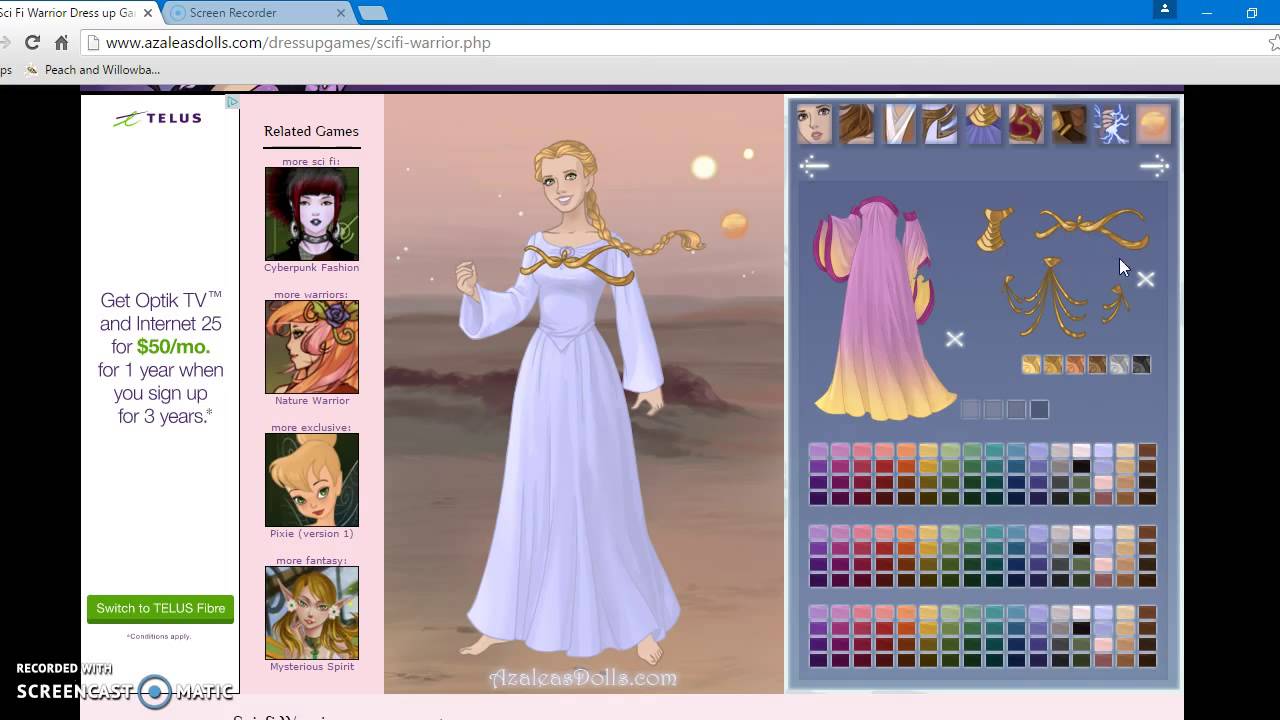
Task: Pick the black metal swatch
Action: pos(1141,365)
